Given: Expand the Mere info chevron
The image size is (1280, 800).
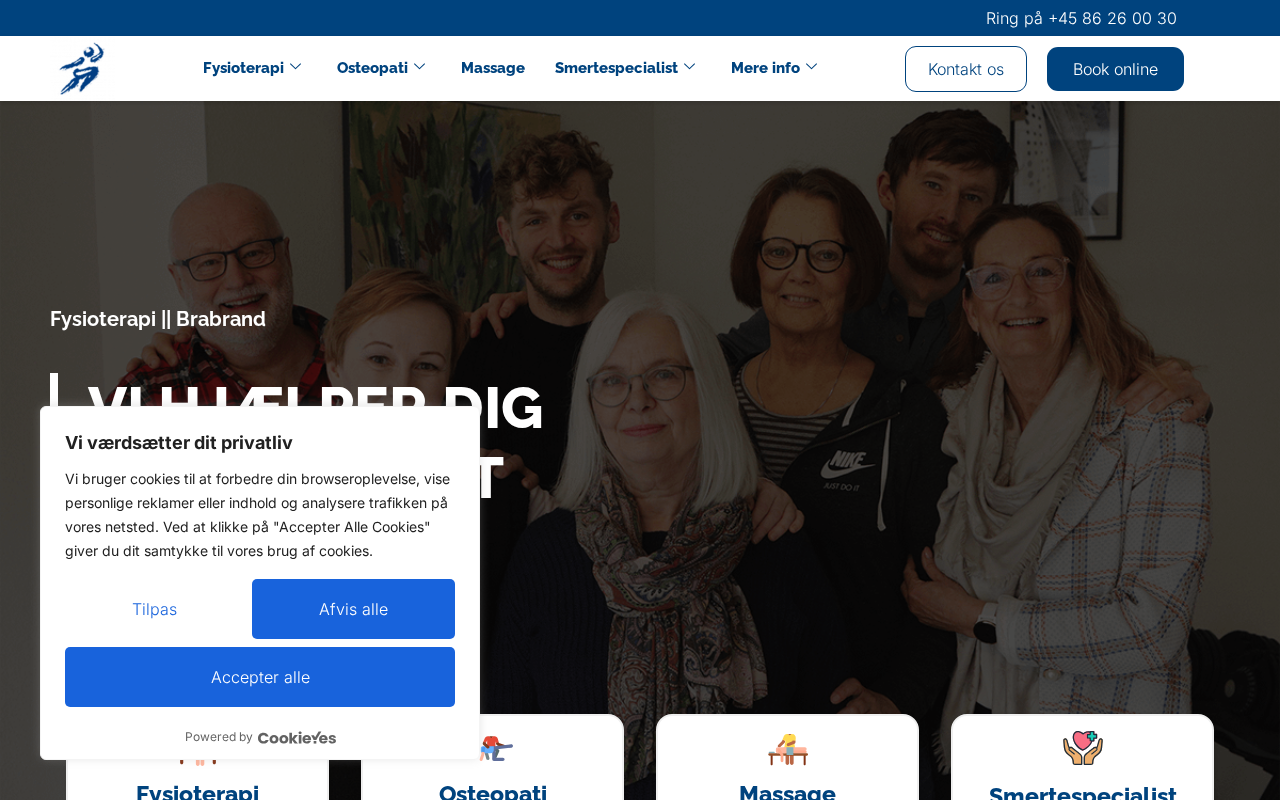Looking at the screenshot, I should (x=811, y=67).
